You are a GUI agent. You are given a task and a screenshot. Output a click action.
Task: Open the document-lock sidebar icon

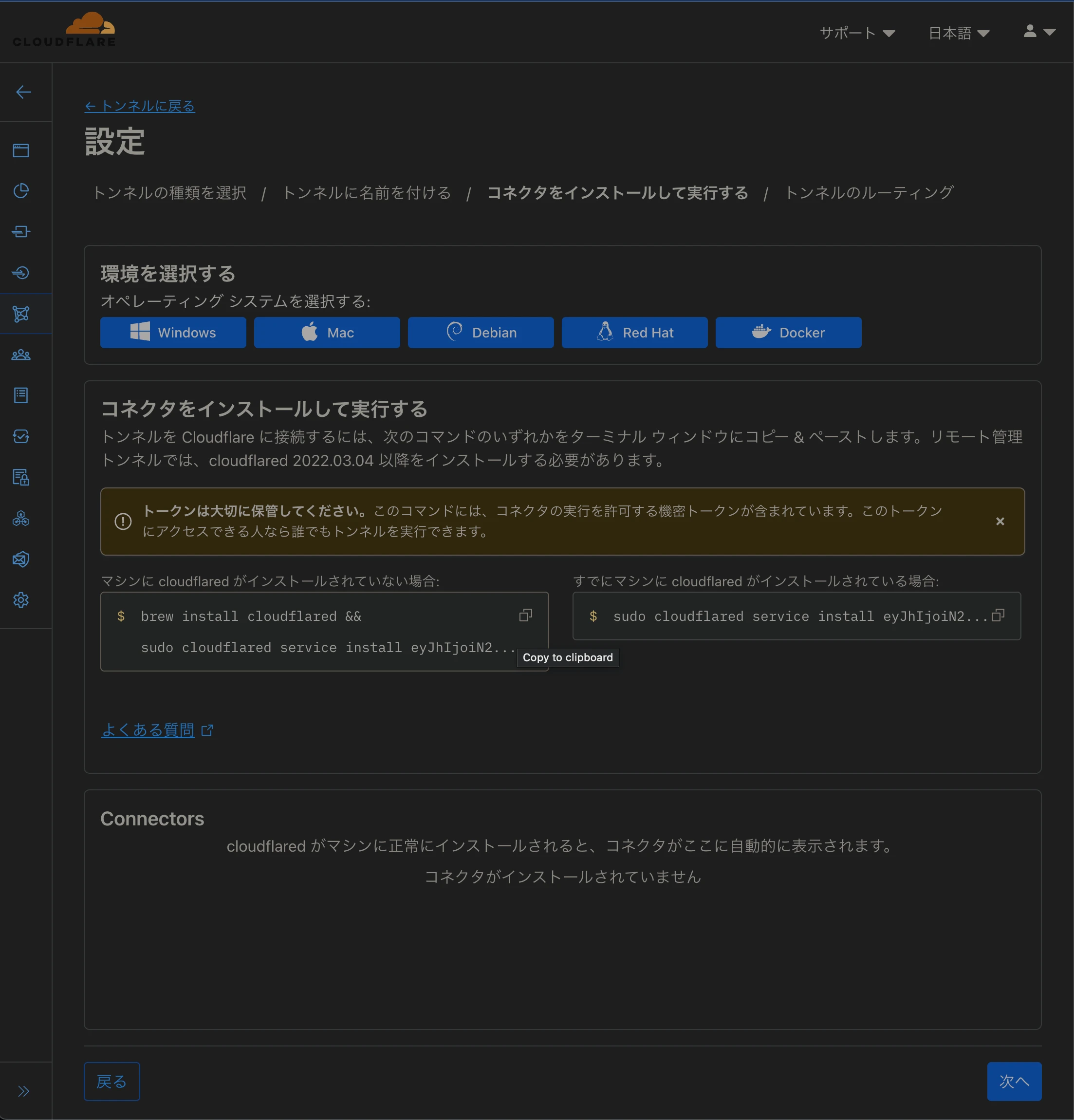coord(21,477)
